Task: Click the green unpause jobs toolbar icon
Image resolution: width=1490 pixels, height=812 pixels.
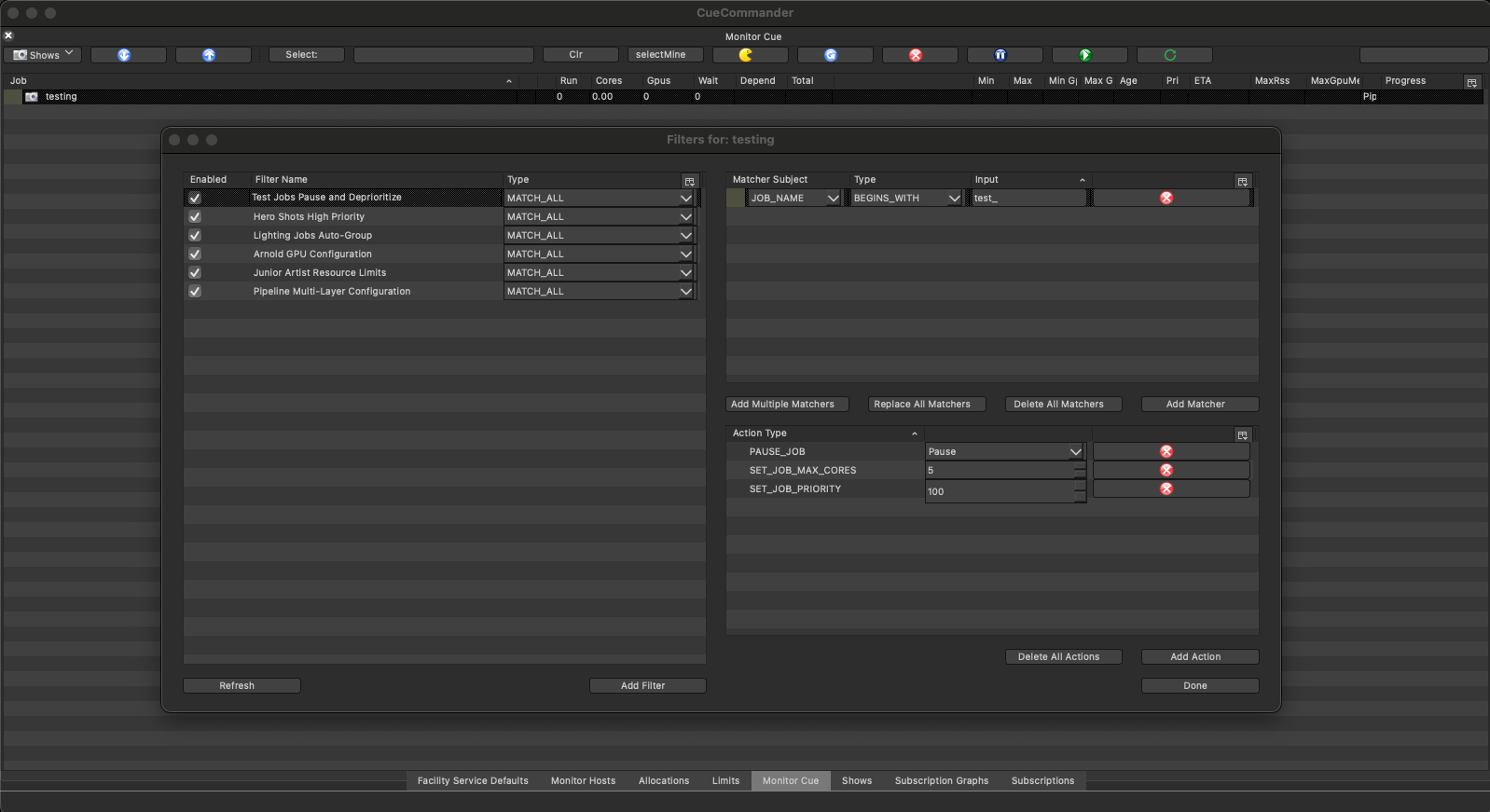Action: coord(1085,55)
